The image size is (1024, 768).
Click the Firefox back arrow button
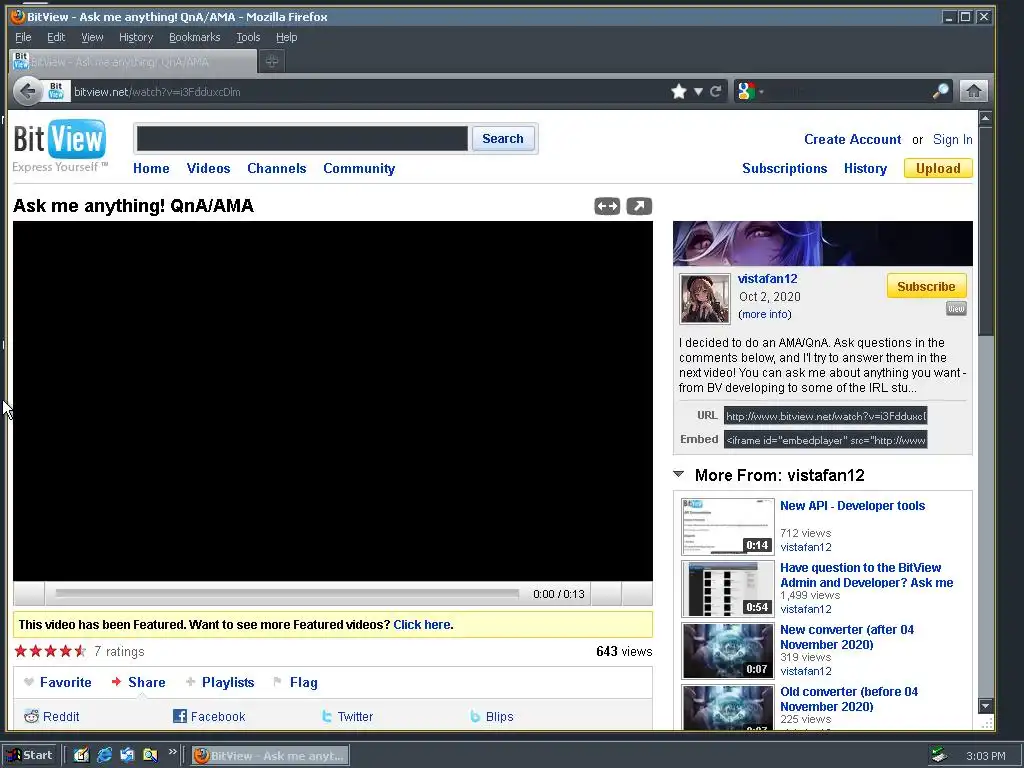point(27,91)
